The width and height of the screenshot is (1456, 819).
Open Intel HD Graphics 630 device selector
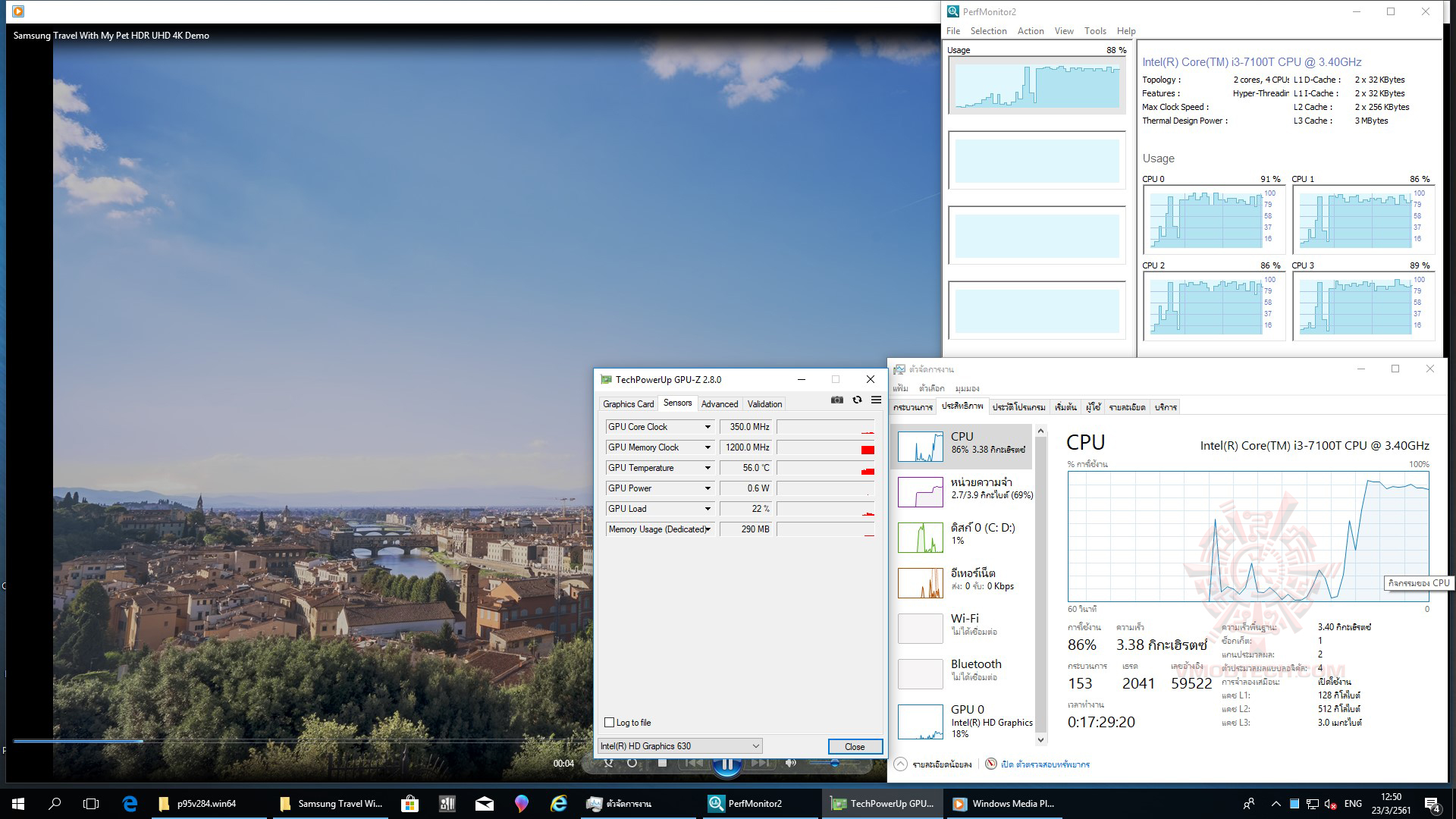coord(679,746)
